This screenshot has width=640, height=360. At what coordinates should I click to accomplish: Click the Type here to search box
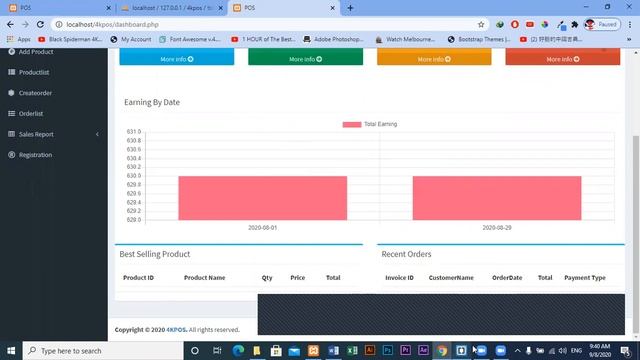pyautogui.click(x=103, y=351)
